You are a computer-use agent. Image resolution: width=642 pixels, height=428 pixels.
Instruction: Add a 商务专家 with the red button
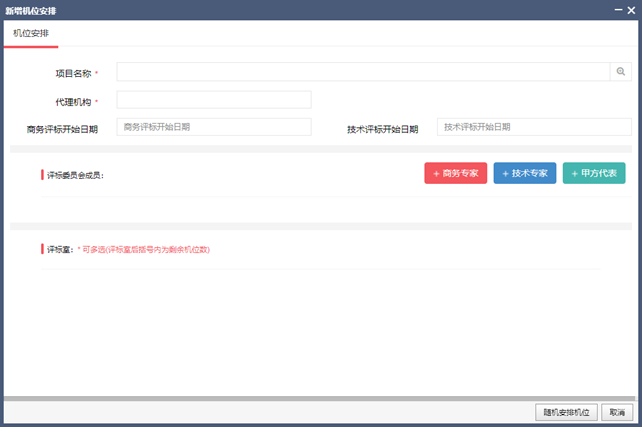455,173
